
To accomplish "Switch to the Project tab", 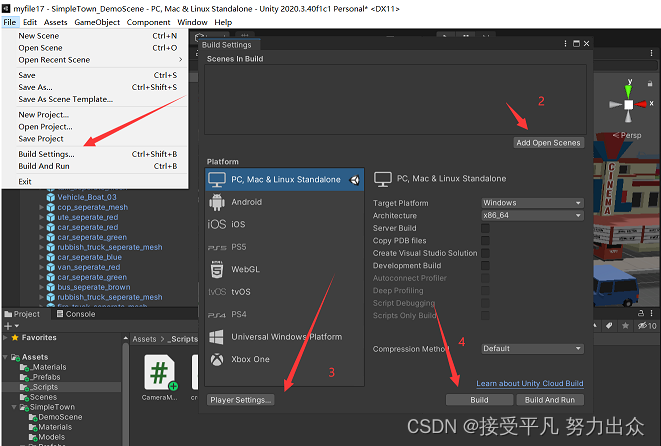I will (22, 314).
